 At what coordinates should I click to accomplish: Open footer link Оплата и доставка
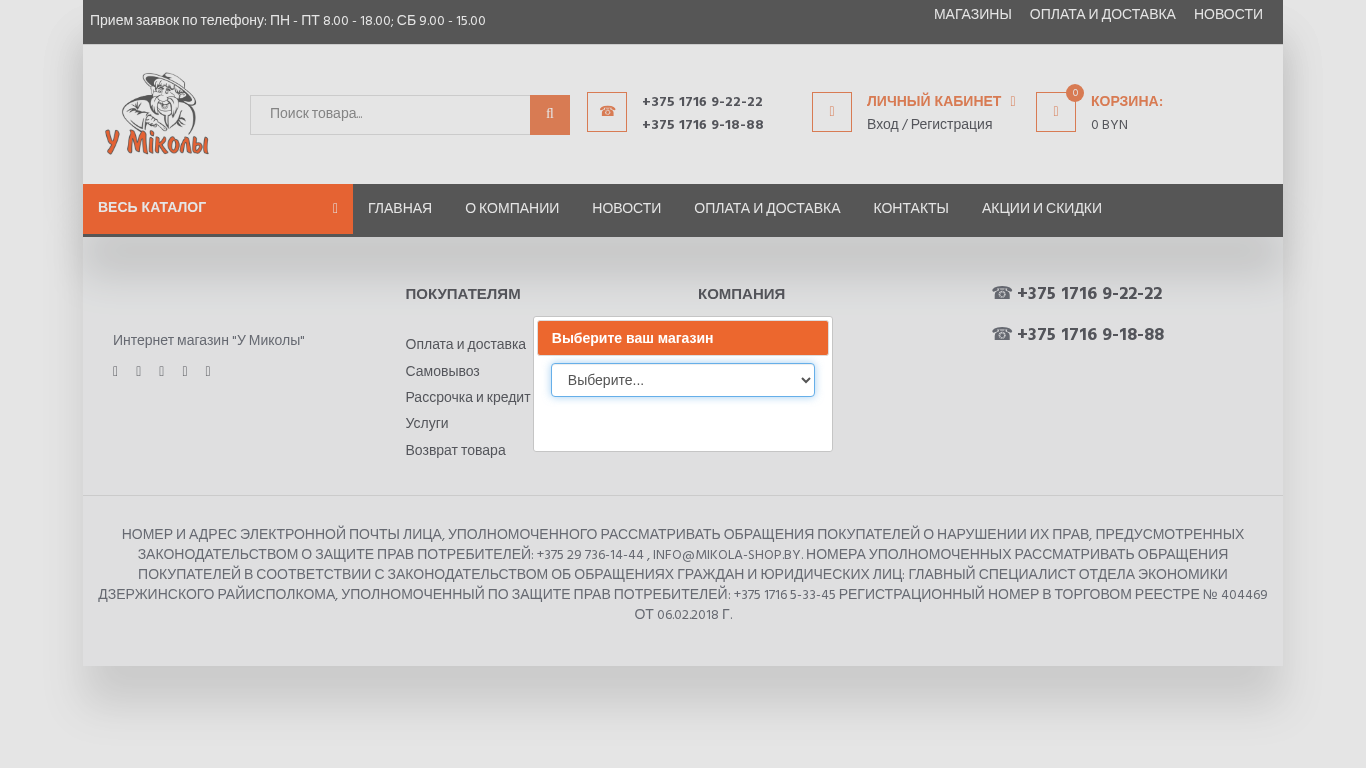[x=466, y=344]
